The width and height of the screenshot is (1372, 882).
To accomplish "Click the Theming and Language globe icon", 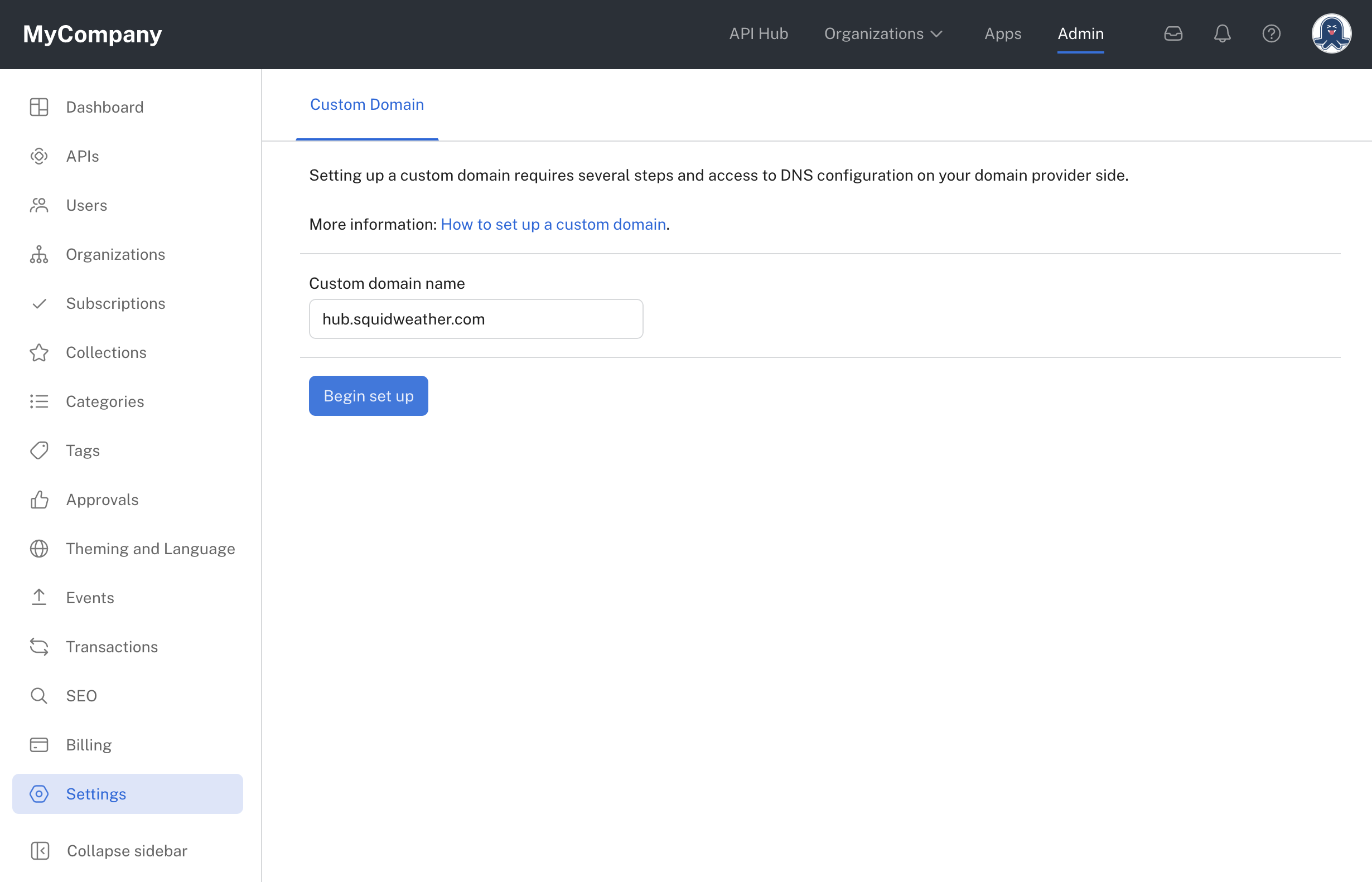I will click(x=39, y=549).
